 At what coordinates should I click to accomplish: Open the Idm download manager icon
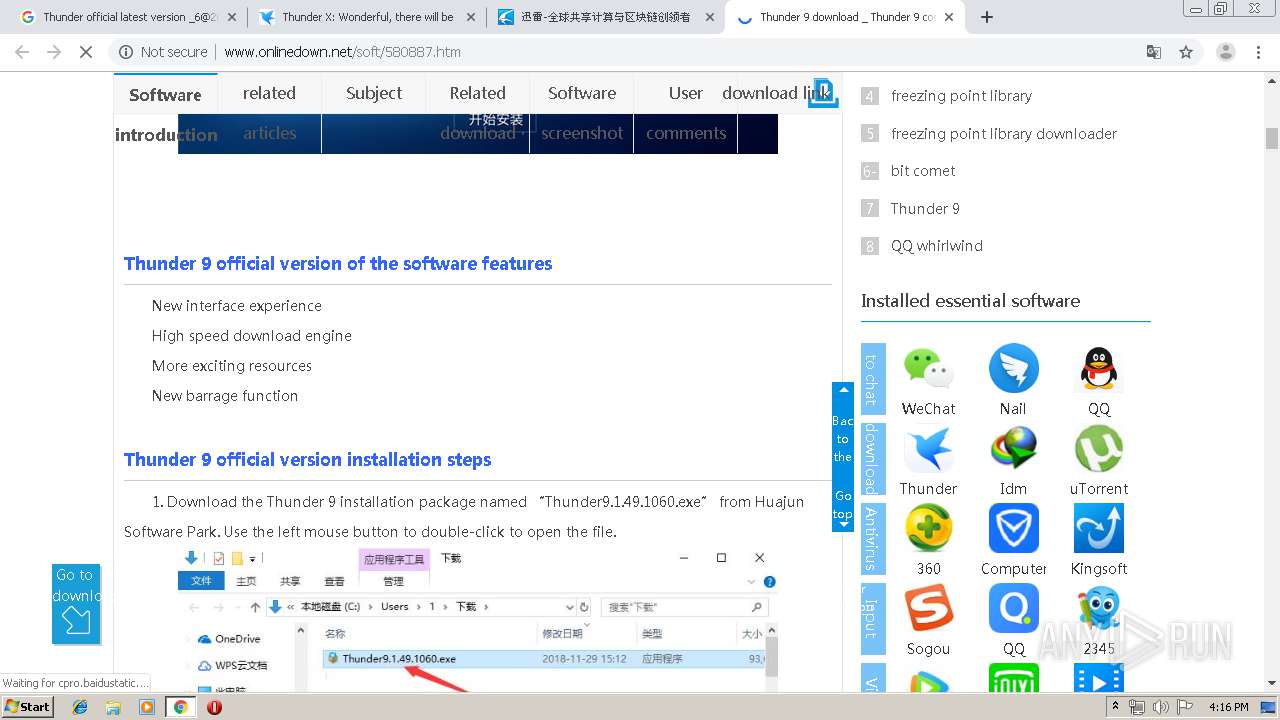[x=1013, y=449]
